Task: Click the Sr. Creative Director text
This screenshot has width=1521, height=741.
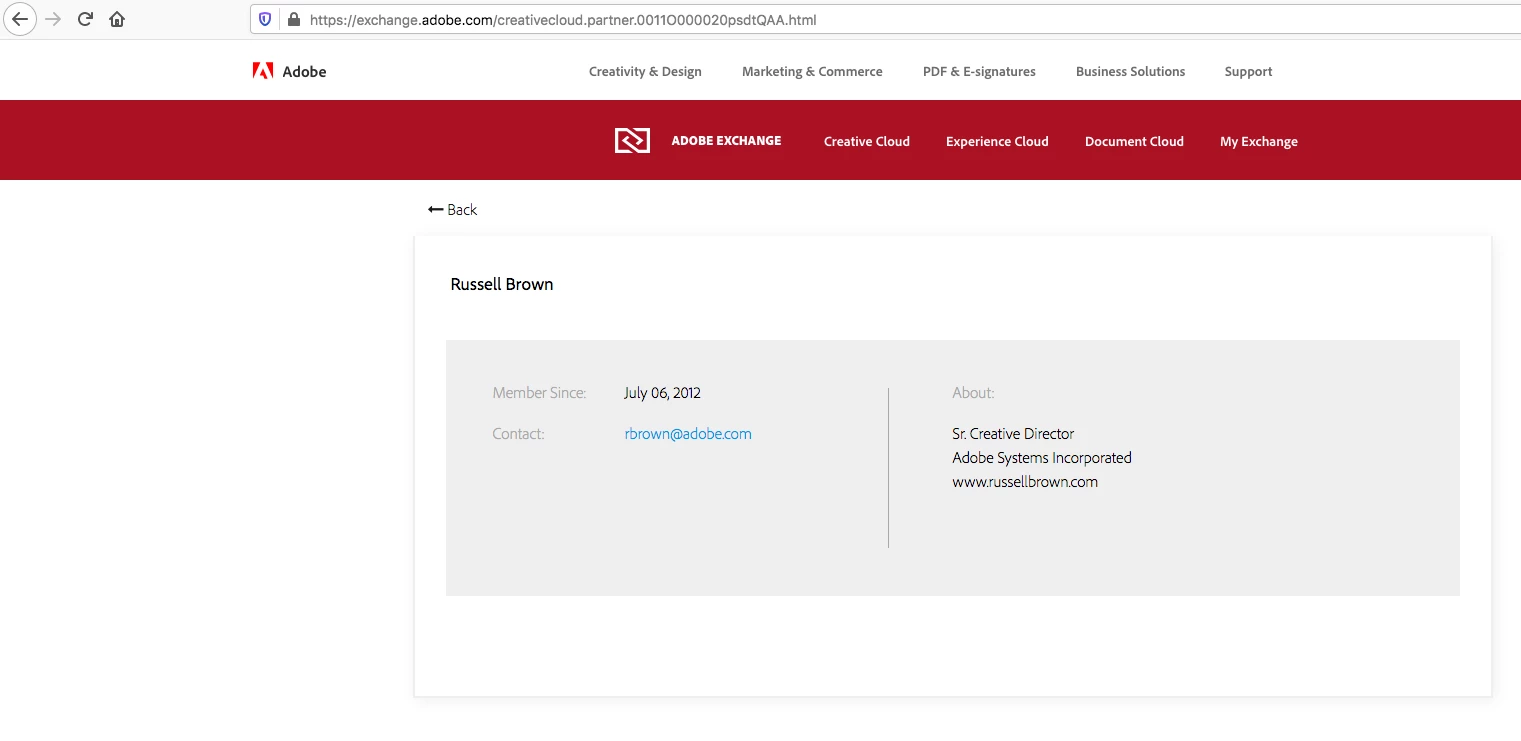Action: (1013, 434)
